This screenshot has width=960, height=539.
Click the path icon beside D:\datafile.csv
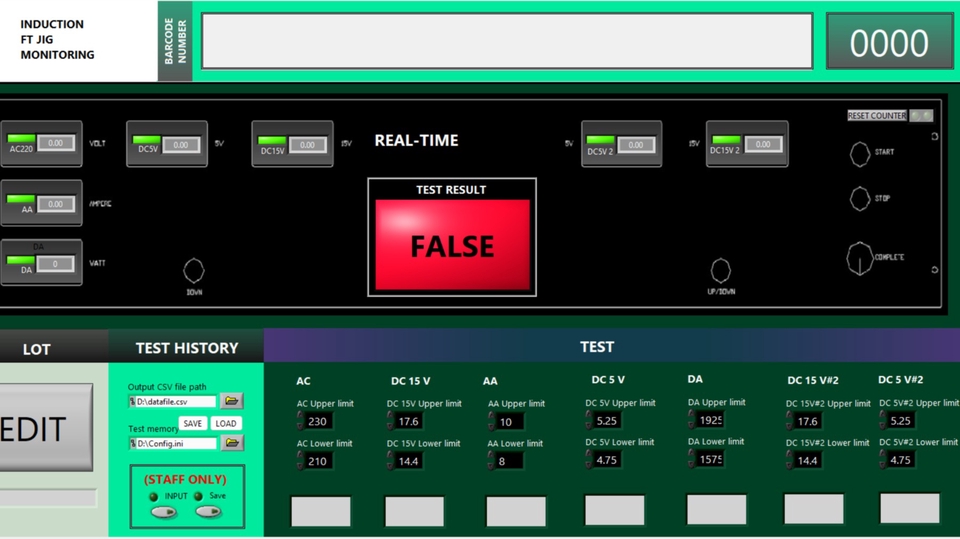pyautogui.click(x=132, y=402)
